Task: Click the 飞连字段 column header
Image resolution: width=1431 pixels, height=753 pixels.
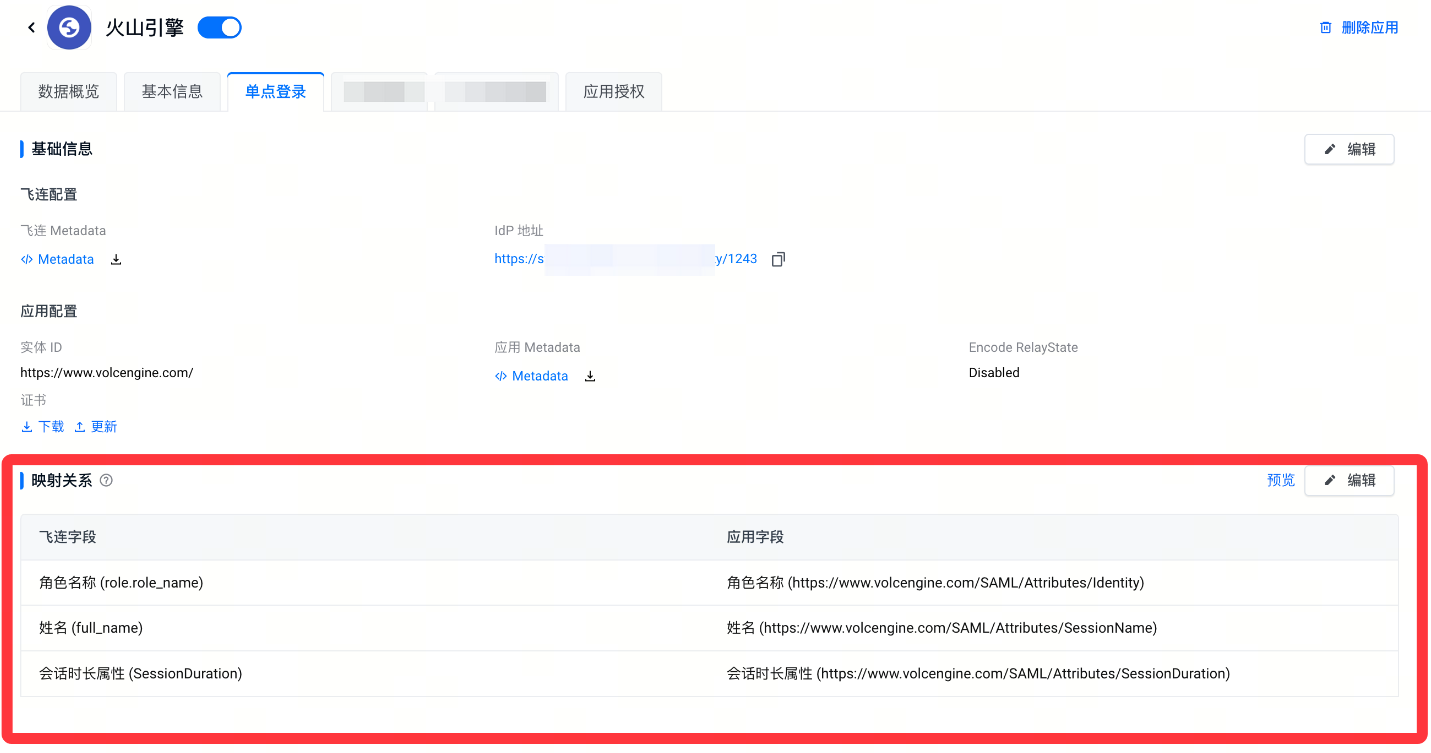Action: point(365,538)
